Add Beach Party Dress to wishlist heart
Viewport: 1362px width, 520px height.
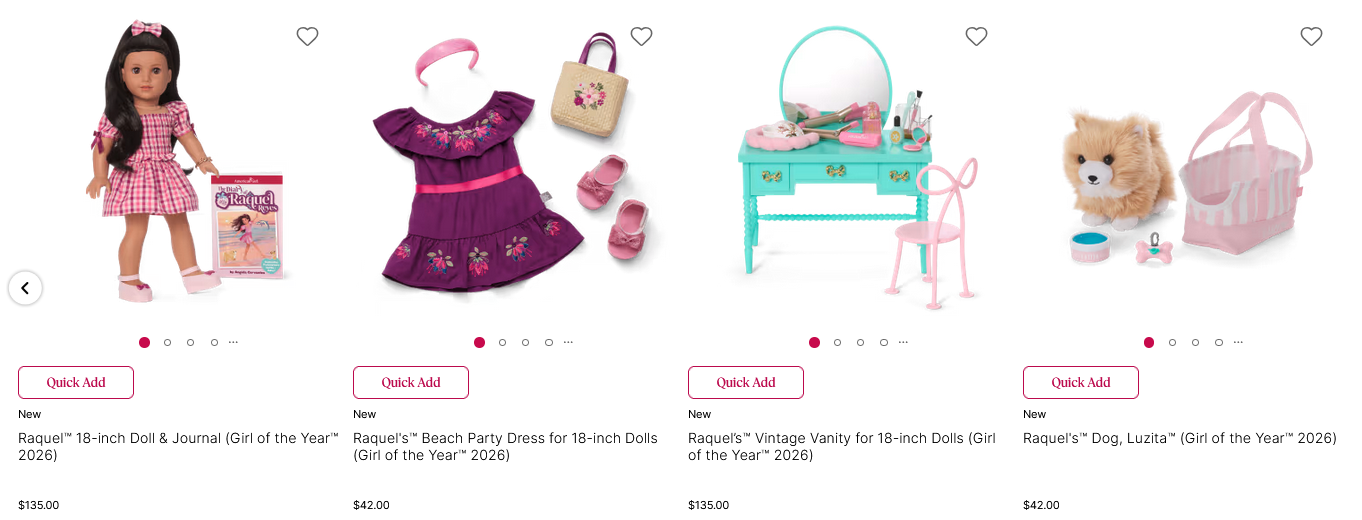(641, 36)
